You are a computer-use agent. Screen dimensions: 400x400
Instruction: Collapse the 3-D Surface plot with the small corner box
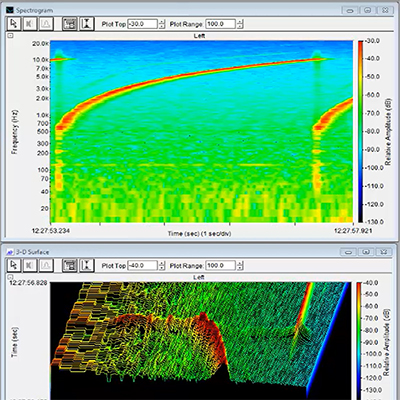(10, 277)
